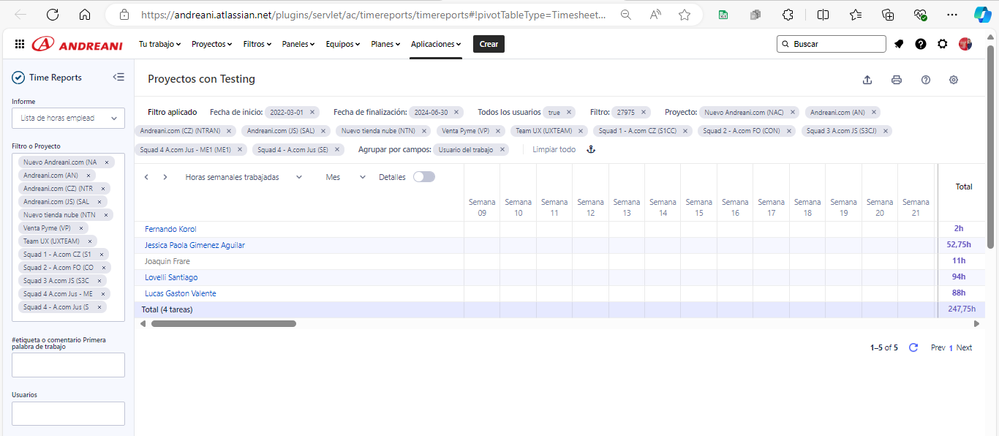Open Horas semanales trabajadas dropdown

(x=243, y=177)
